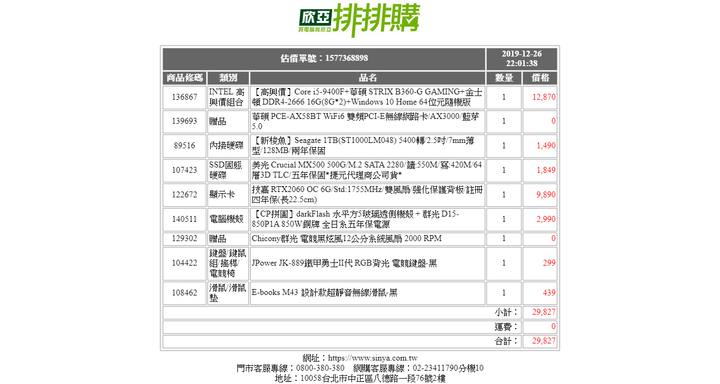Click the price 1,849
This screenshot has height=384, width=720.
[x=546, y=170]
